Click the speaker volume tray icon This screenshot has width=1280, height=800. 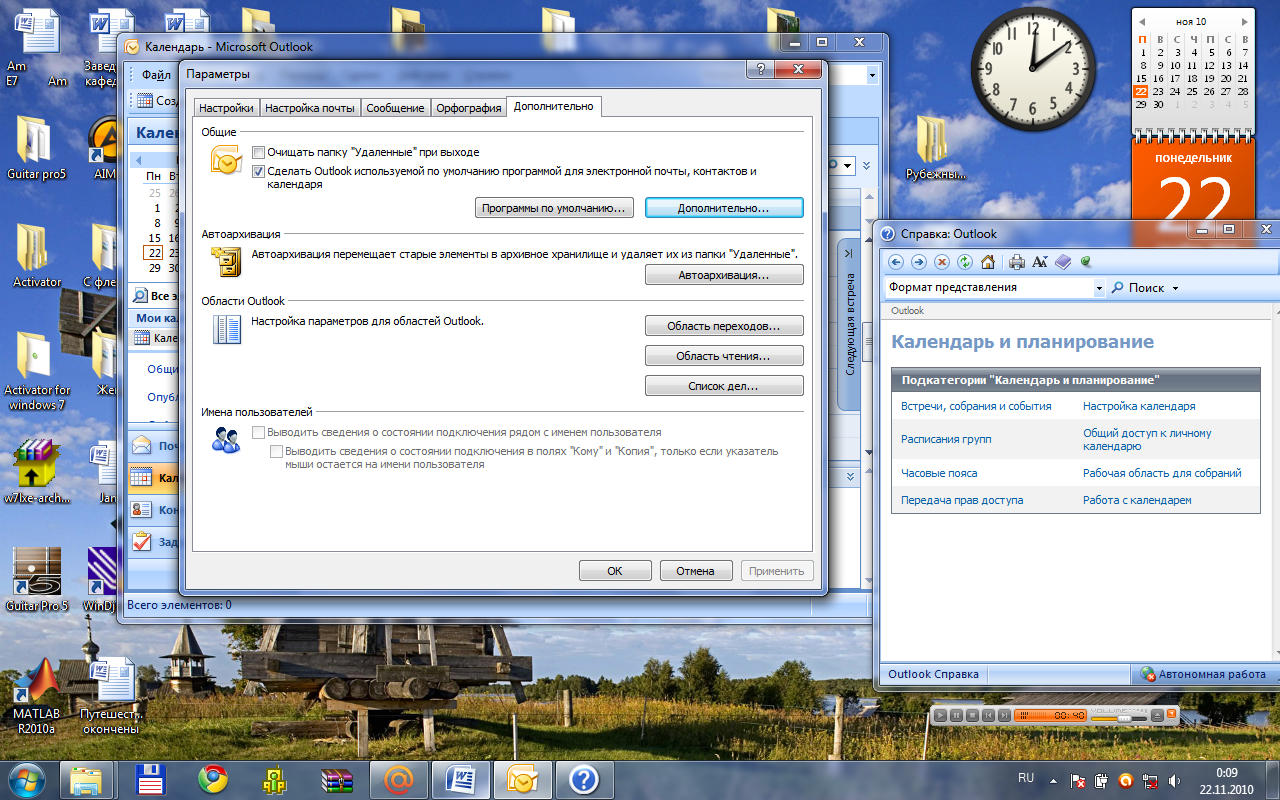point(1173,780)
